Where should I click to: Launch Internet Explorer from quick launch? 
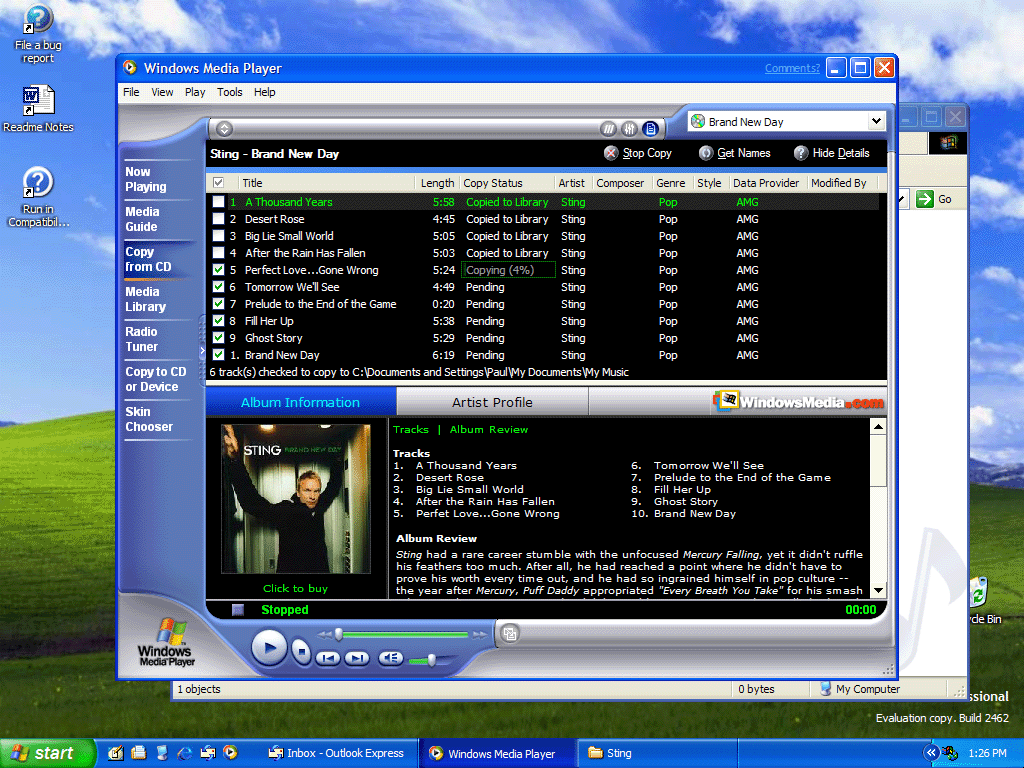(x=185, y=753)
